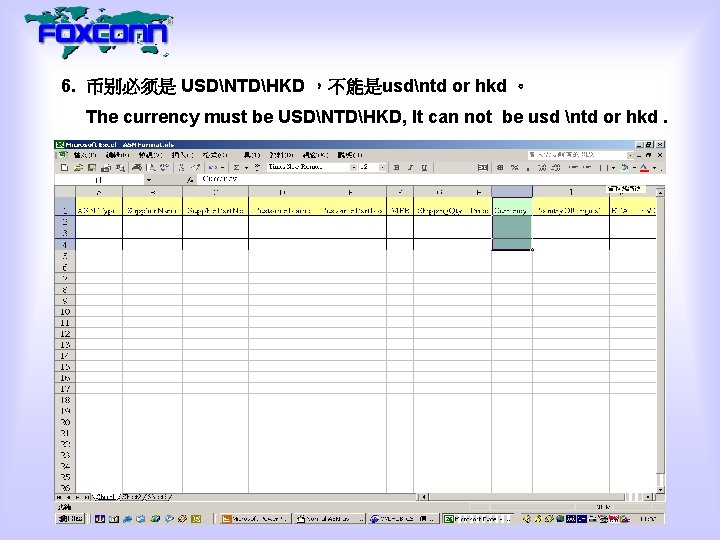Click the formula bar showing Currency
Viewport: 720px width, 540px height.
tap(429, 179)
